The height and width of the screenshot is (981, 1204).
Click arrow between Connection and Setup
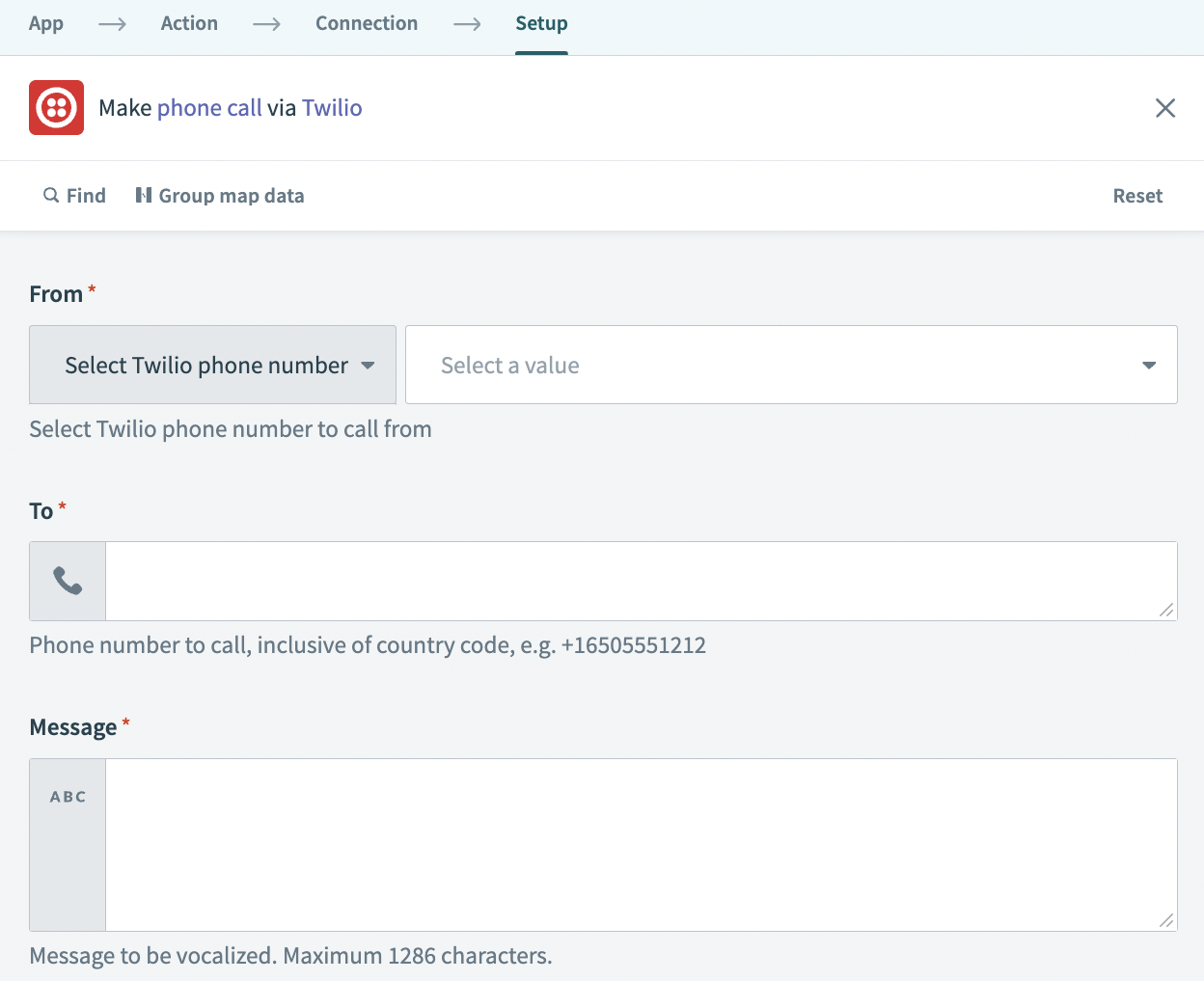467,24
